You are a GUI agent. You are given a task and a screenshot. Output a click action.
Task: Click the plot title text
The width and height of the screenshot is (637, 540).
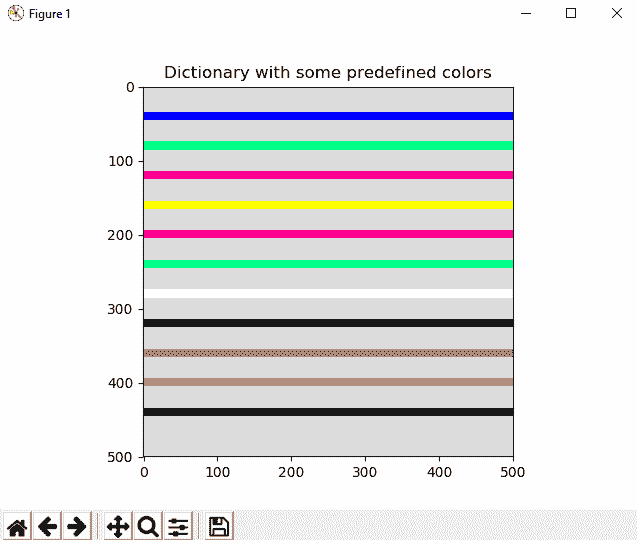coord(328,73)
